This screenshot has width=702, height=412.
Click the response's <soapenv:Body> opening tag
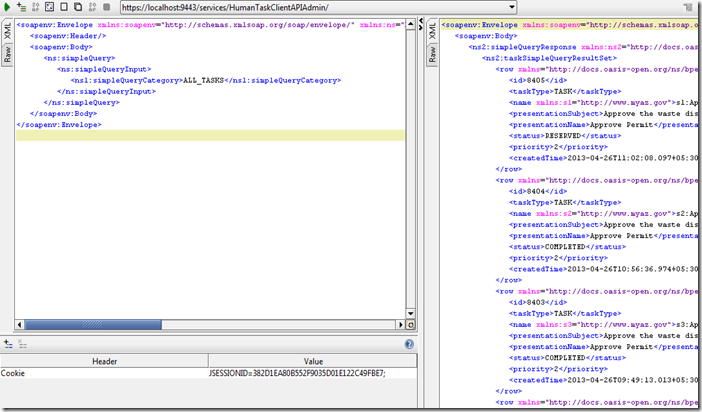coord(486,36)
